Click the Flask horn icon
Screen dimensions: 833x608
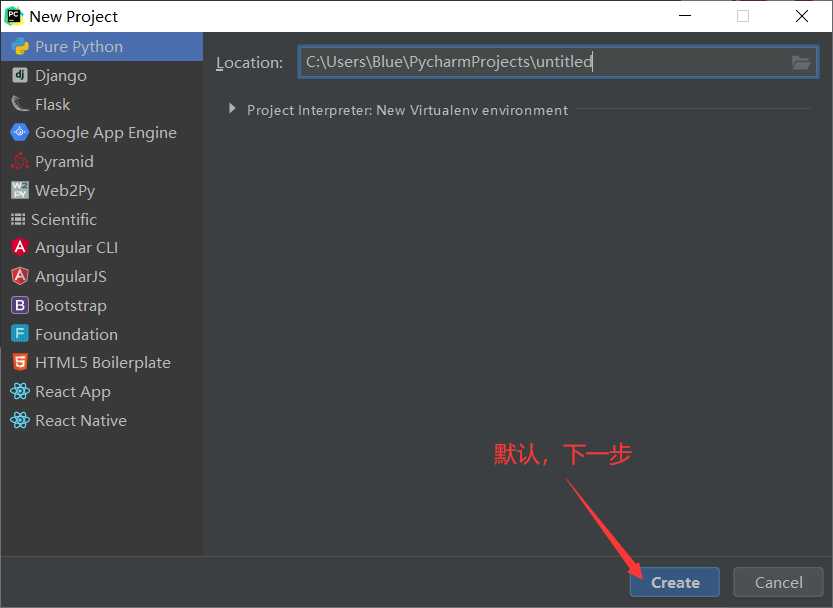coord(20,104)
